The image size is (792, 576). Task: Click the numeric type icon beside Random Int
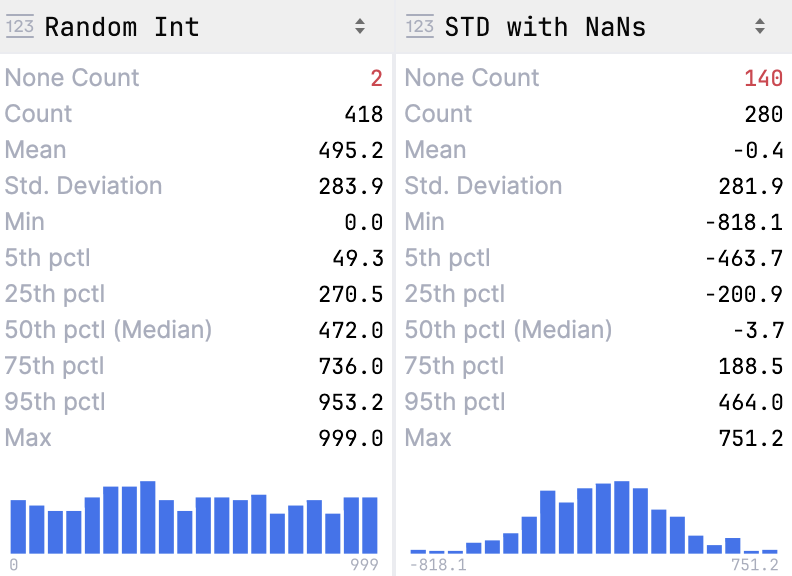click(20, 27)
